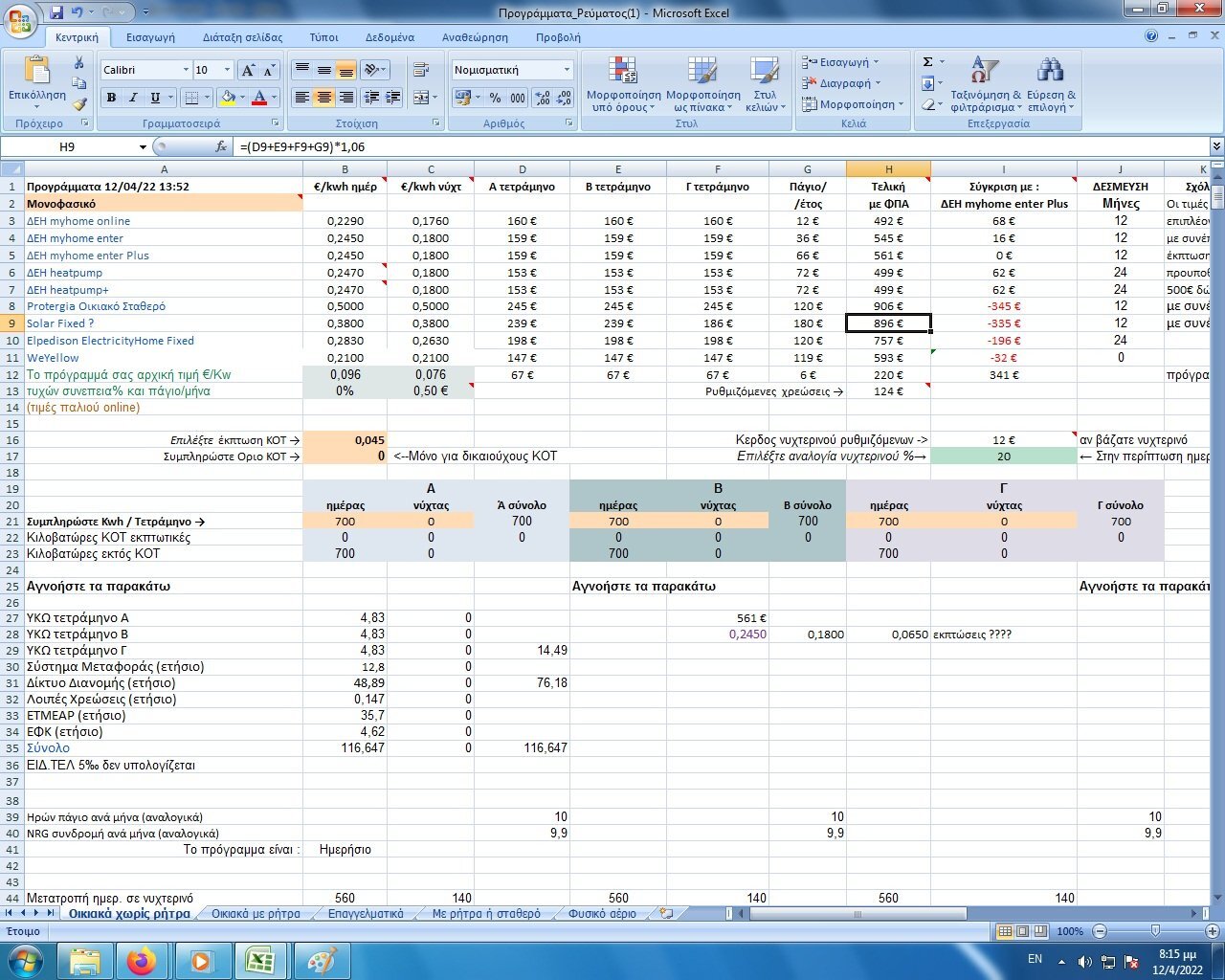The height and width of the screenshot is (980, 1225).
Task: Align text right
Action: pyautogui.click(x=346, y=98)
